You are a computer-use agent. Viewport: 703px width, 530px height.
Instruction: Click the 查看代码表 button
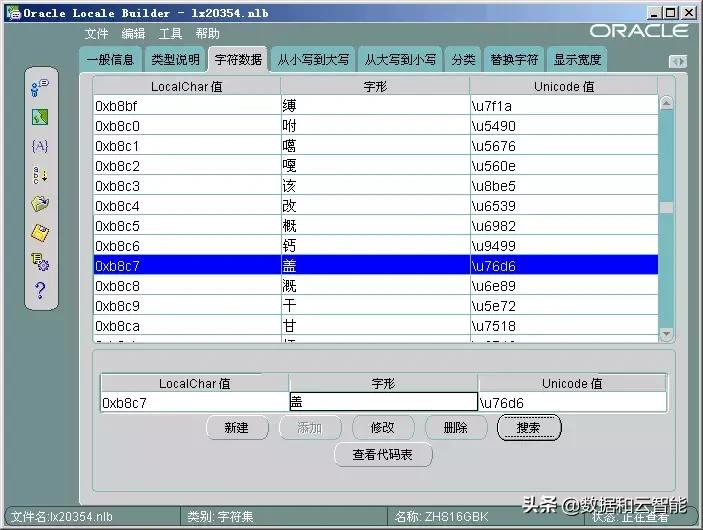[383, 455]
